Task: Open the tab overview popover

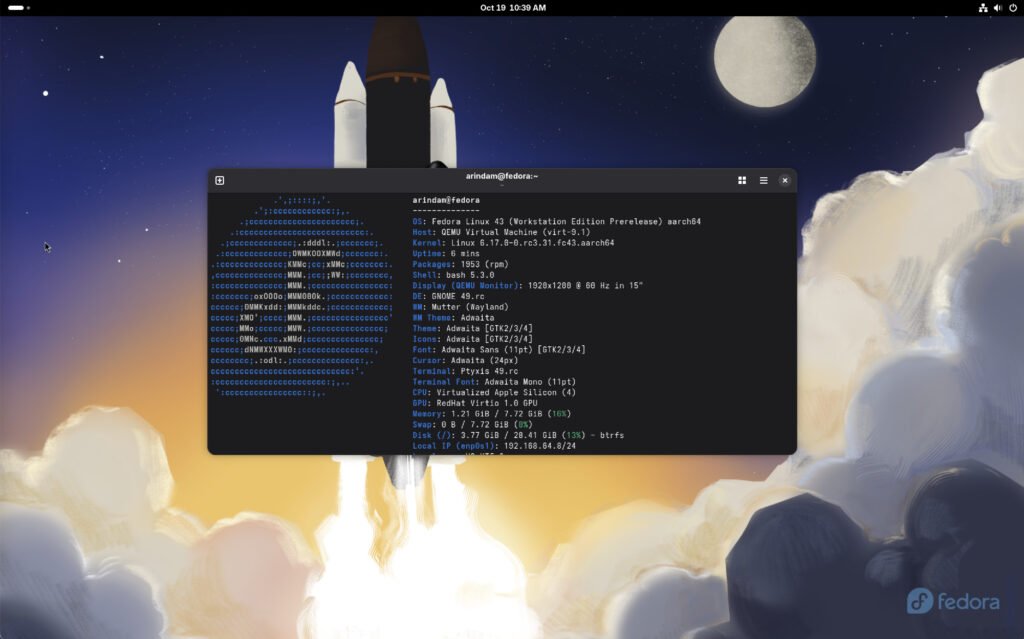Action: point(741,180)
